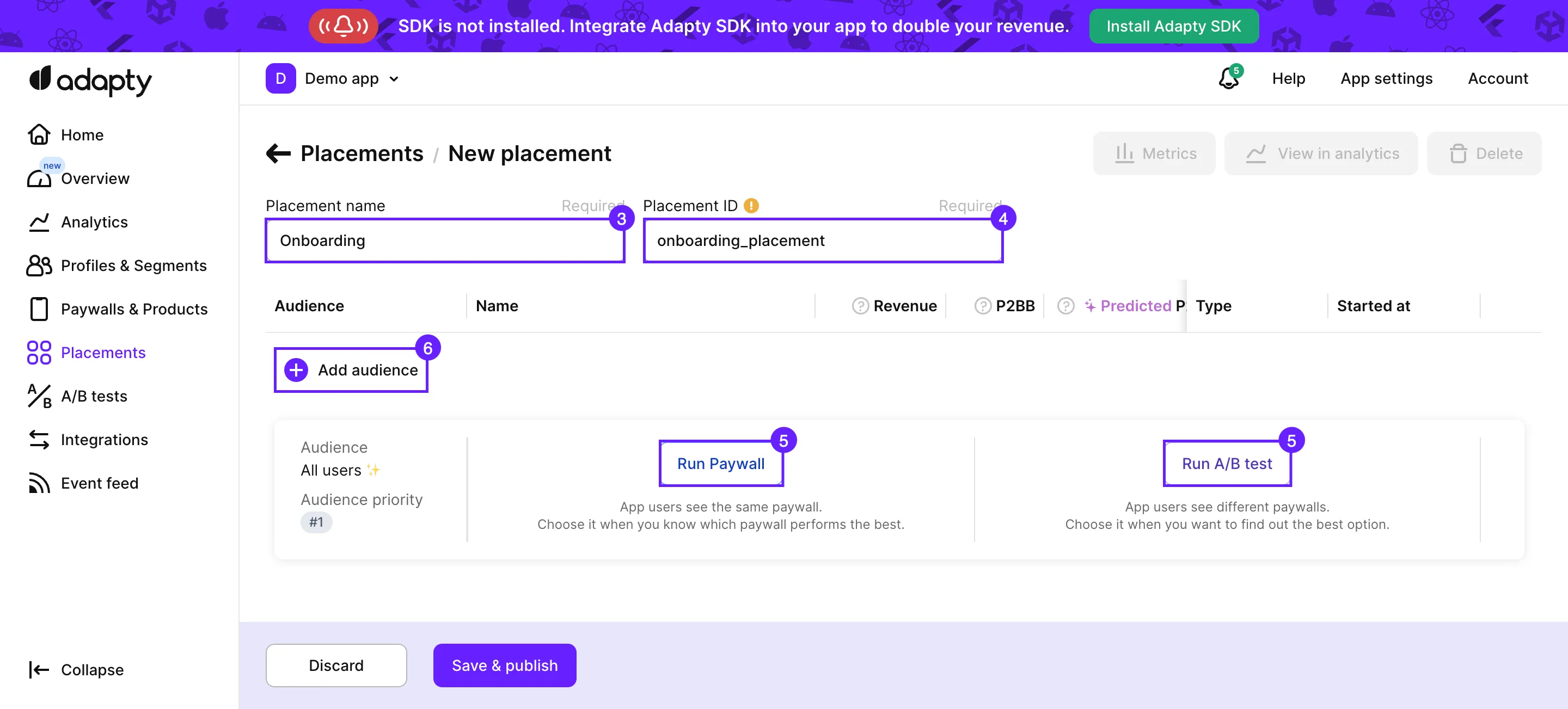Image resolution: width=1568 pixels, height=709 pixels.
Task: Go to A/B tests page
Action: [x=94, y=396]
